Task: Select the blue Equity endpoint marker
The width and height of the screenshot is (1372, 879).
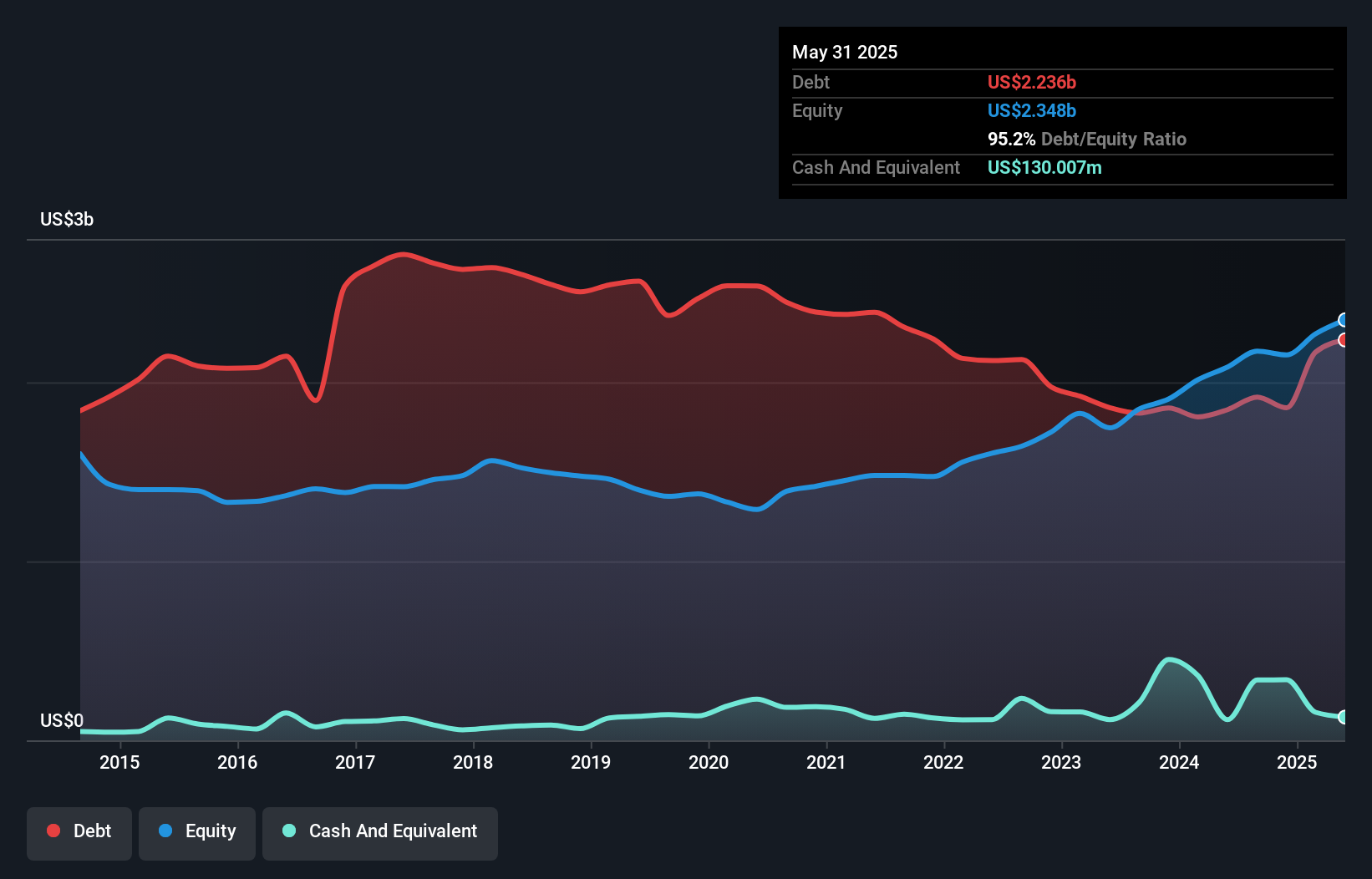Action: [x=1344, y=320]
